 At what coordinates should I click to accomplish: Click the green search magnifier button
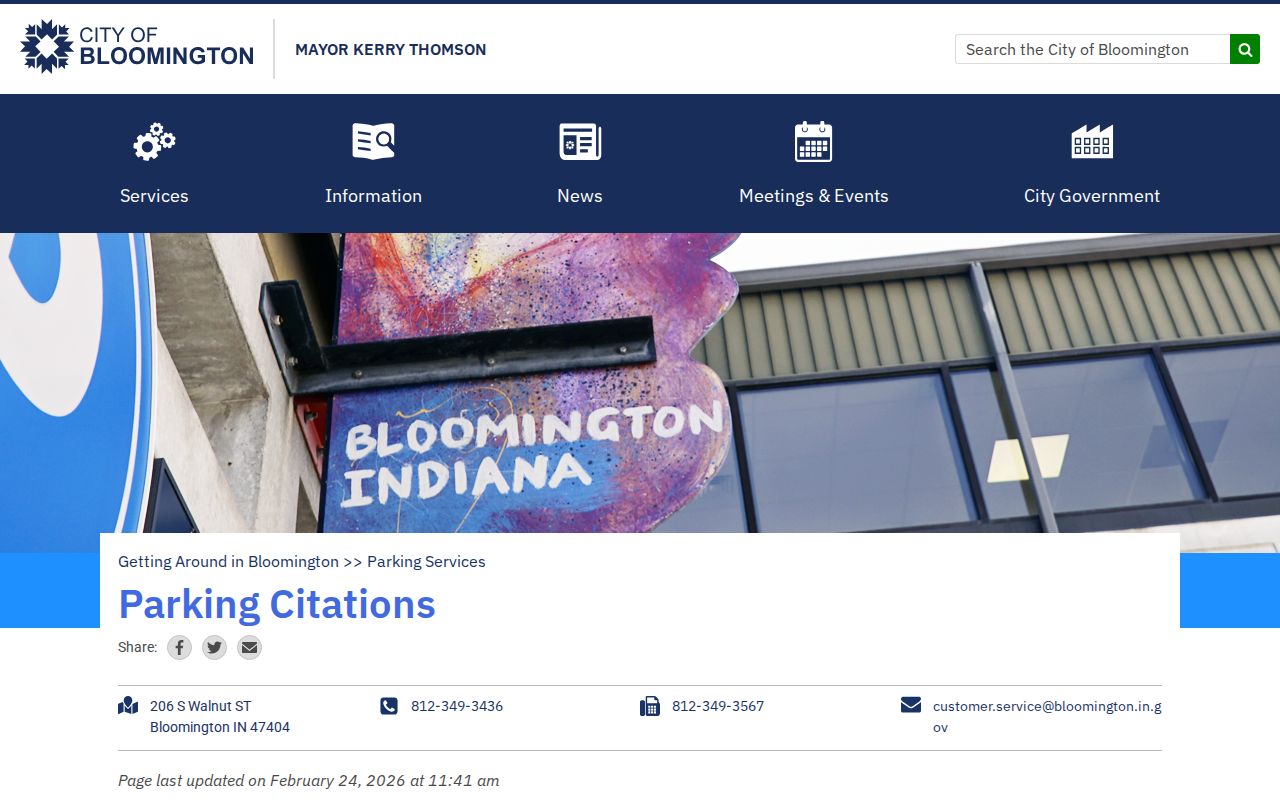point(1245,49)
